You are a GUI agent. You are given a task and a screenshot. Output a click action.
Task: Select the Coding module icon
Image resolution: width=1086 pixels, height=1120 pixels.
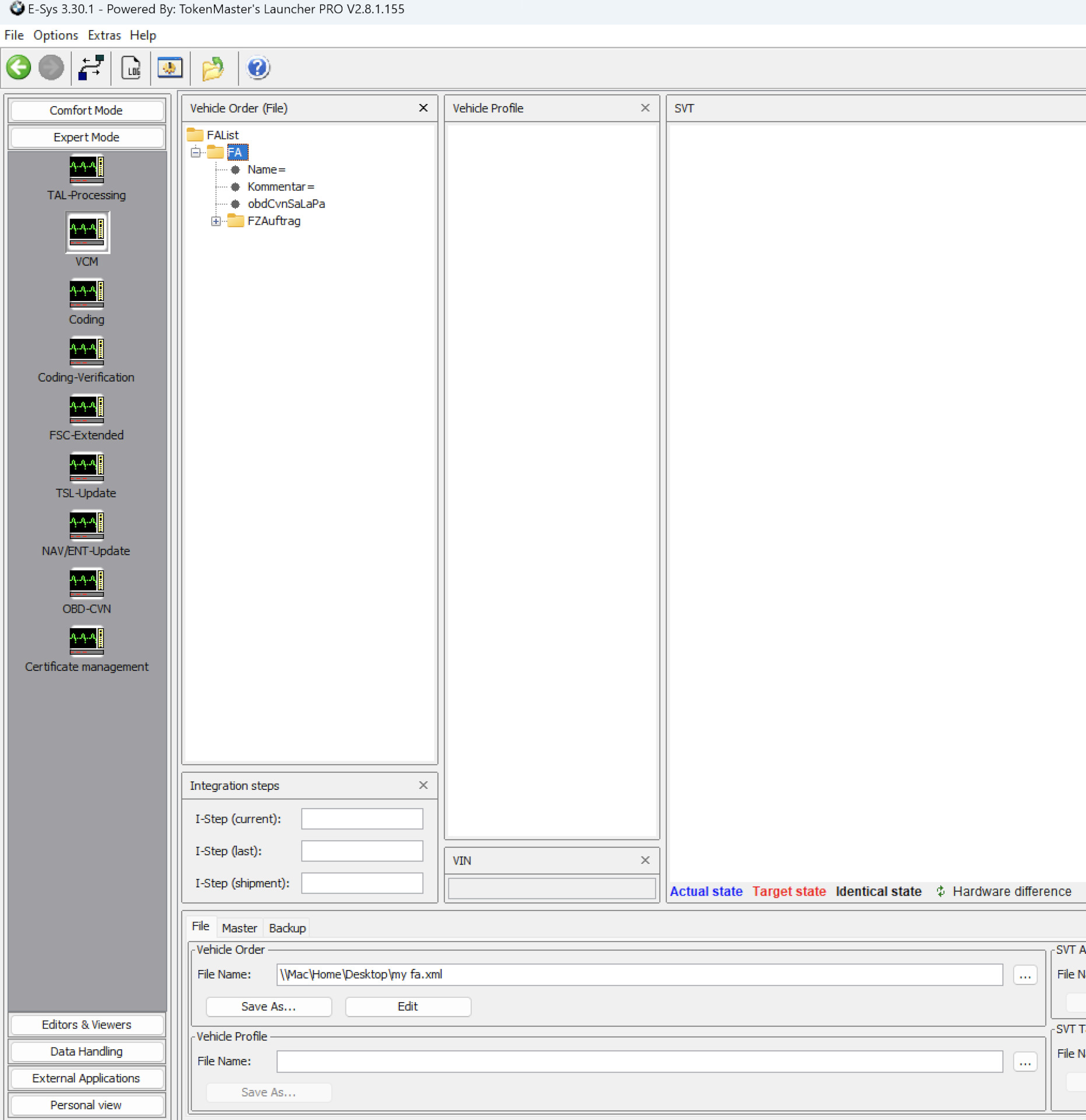[x=86, y=293]
